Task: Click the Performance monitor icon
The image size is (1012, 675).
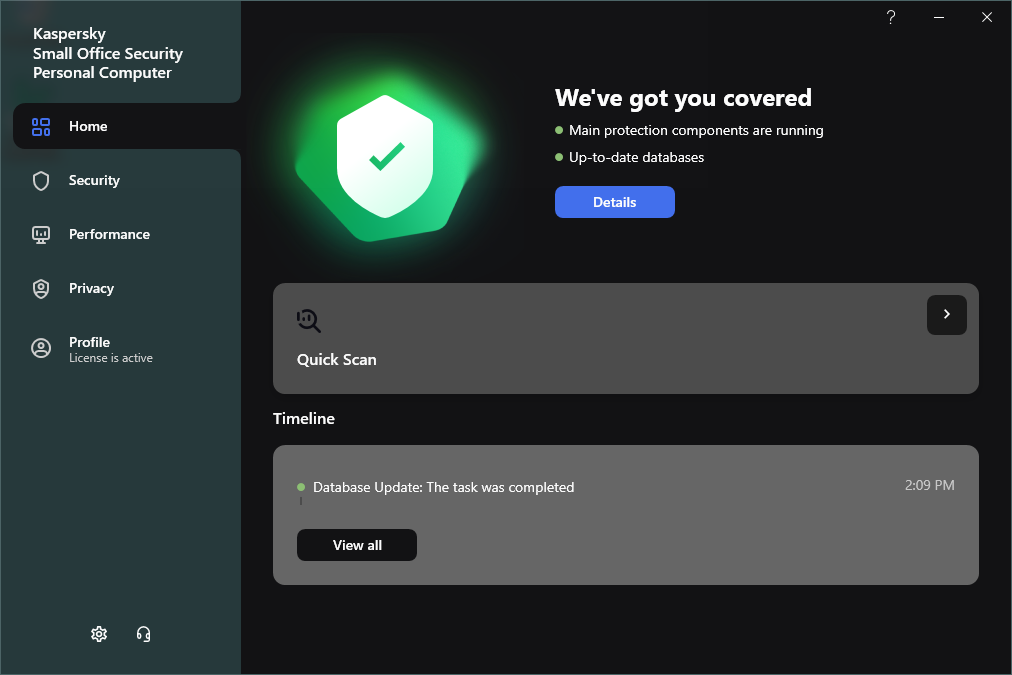Action: tap(41, 235)
